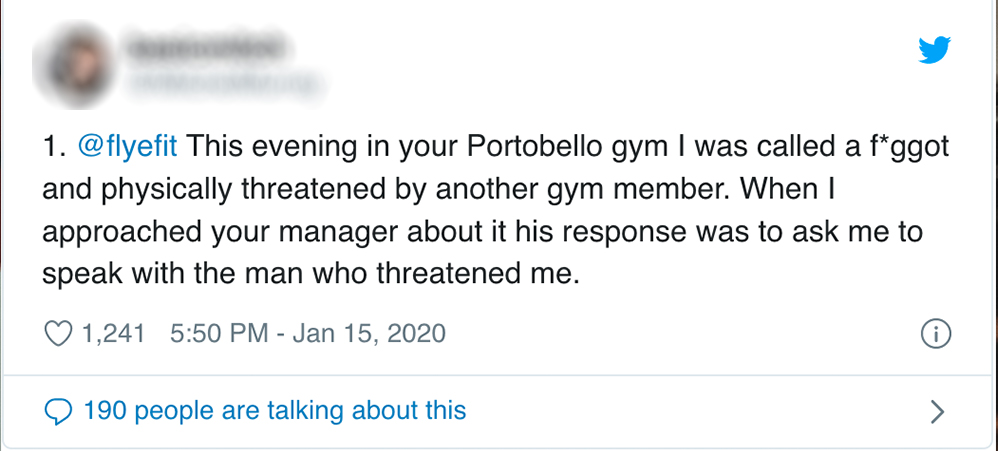
Task: Open "190 people are talking about this"
Action: 275,410
